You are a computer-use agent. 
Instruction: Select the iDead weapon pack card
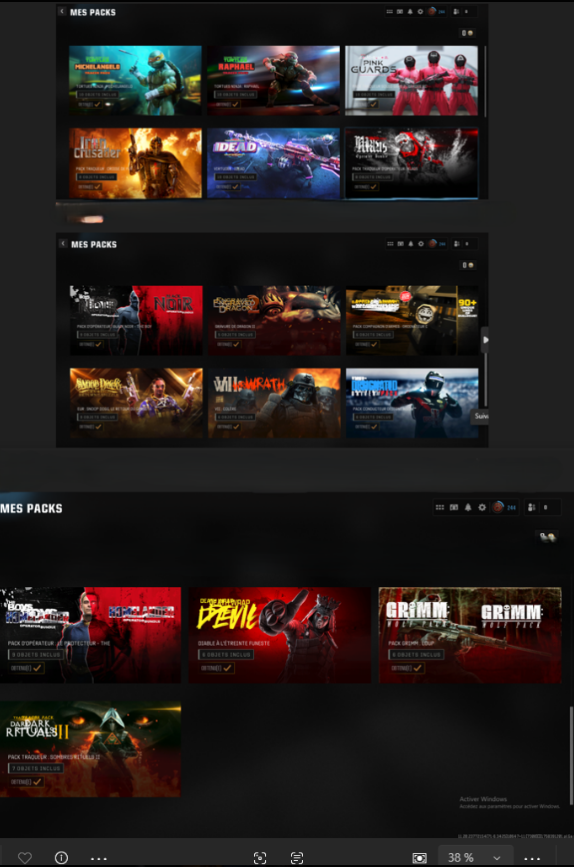click(274, 163)
